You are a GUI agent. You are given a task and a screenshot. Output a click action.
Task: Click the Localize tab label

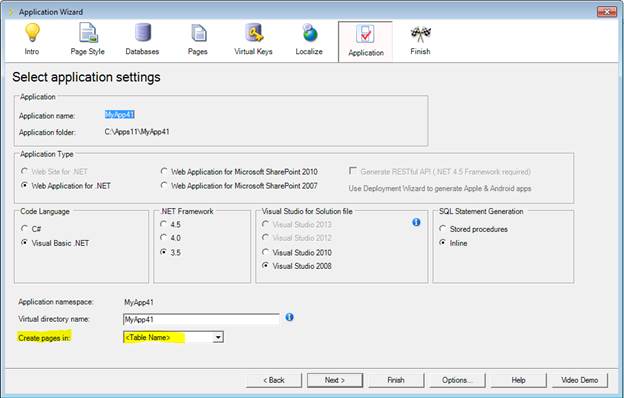309,51
